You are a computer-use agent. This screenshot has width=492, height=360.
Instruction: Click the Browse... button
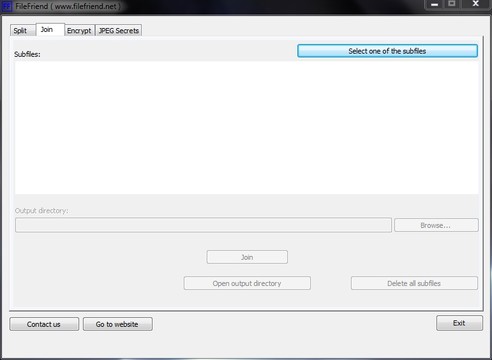436,225
